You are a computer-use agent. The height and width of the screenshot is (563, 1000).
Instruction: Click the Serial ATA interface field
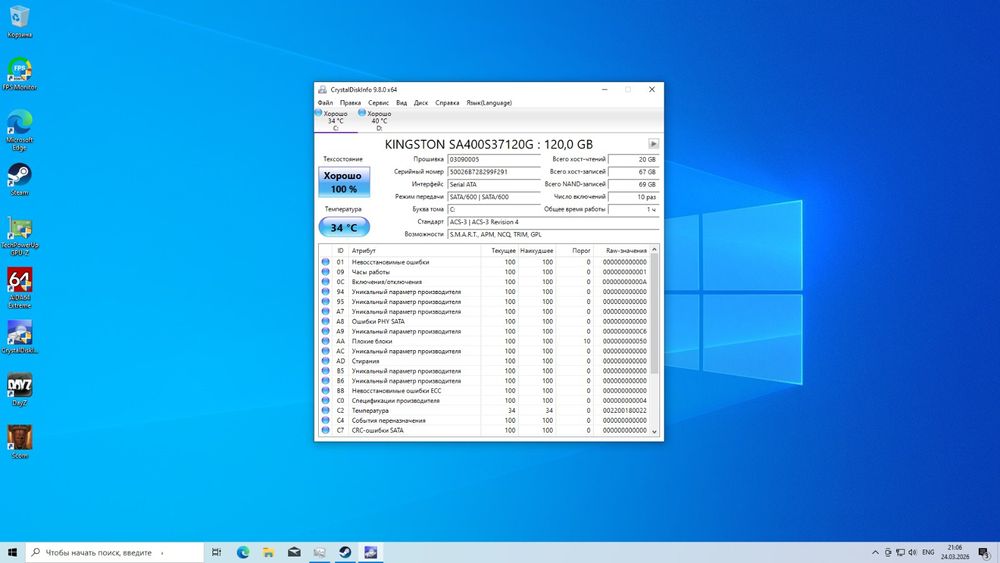(x=494, y=184)
